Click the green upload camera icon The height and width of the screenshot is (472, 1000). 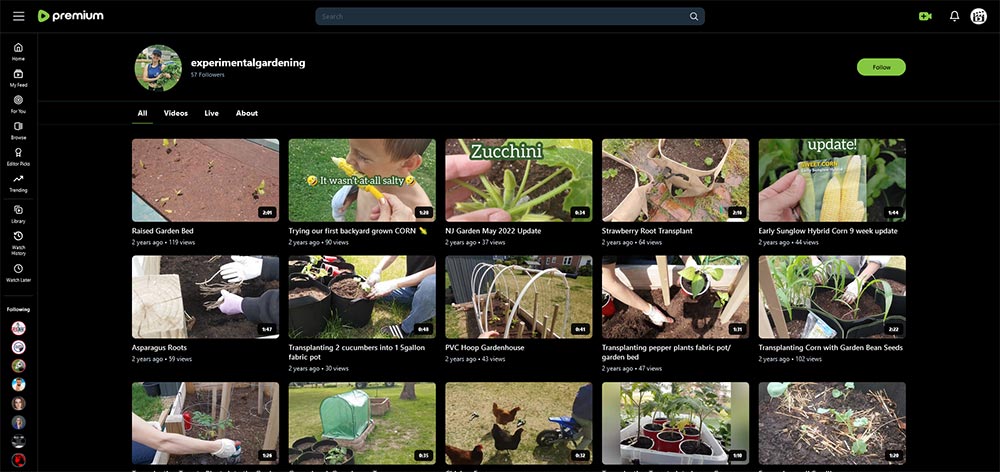(925, 17)
